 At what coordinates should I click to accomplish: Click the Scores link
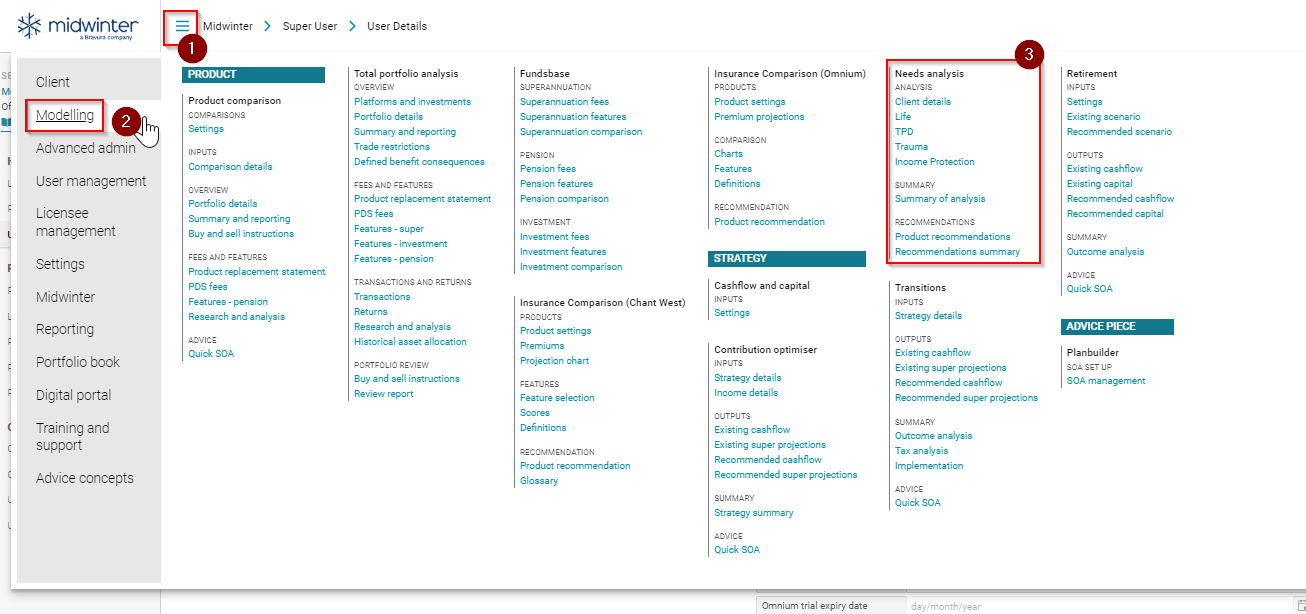pyautogui.click(x=535, y=413)
